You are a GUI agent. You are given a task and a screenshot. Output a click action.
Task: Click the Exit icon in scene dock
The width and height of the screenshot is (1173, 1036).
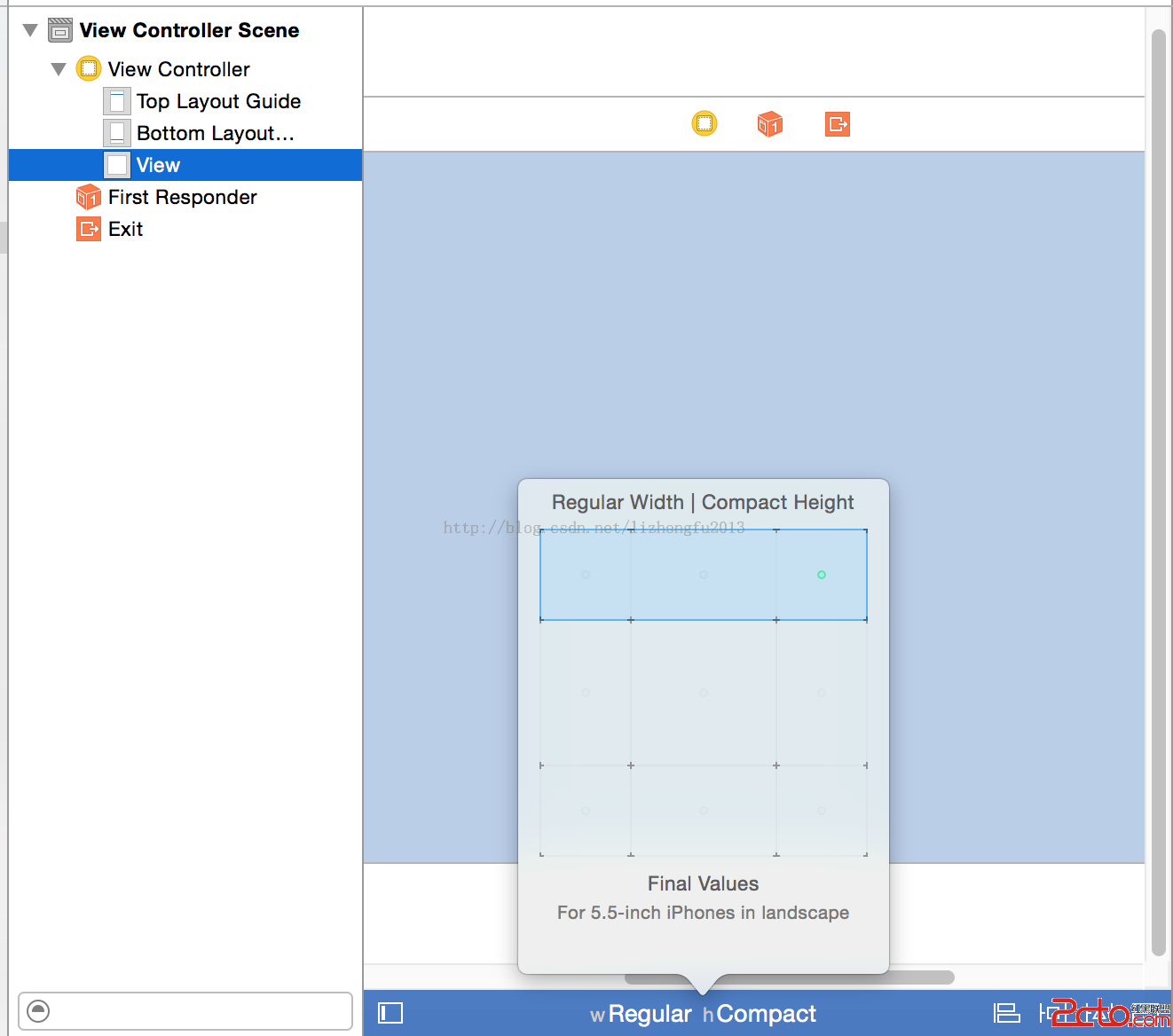point(838,124)
